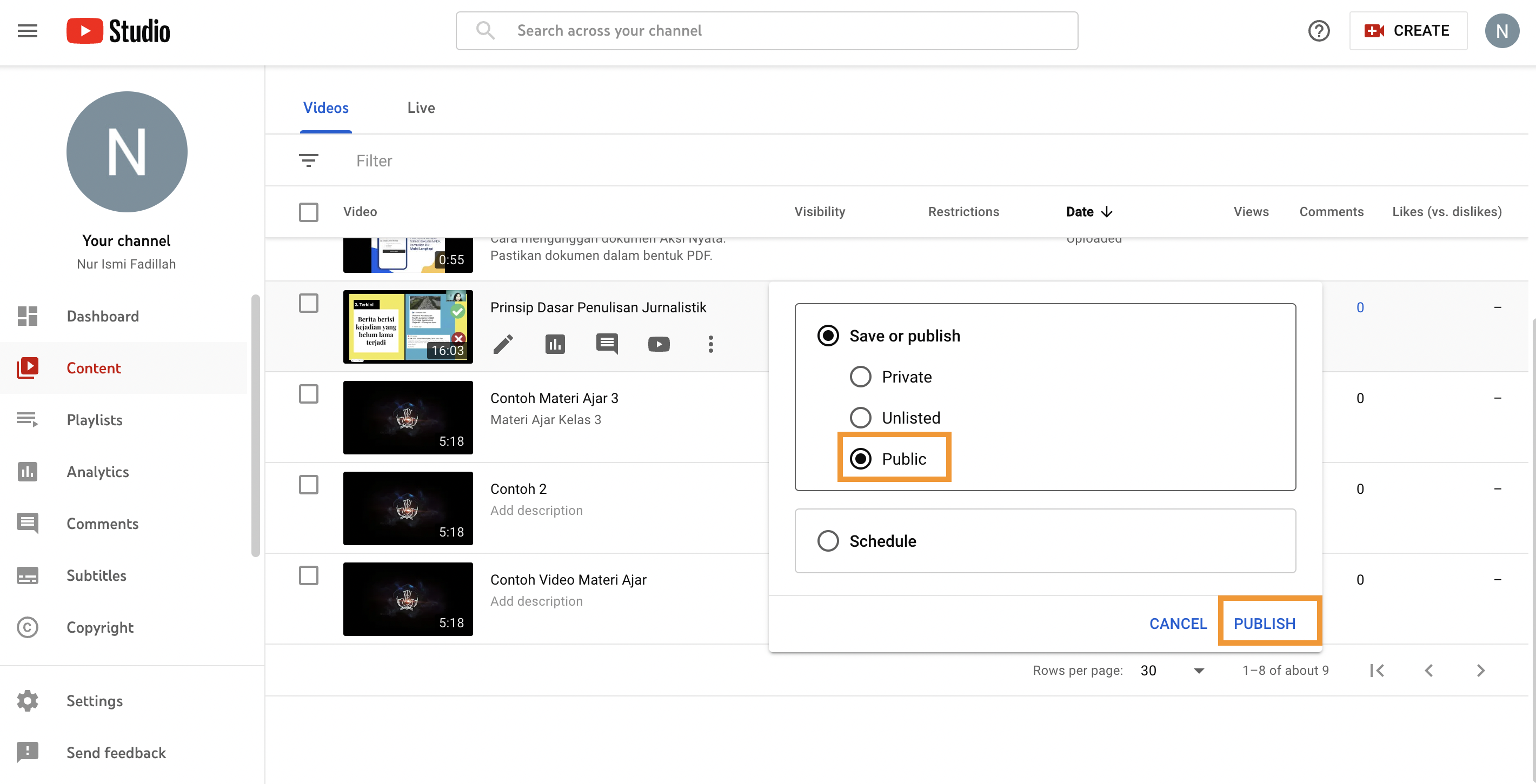Click the PUBLISH button
1536x784 pixels.
(x=1264, y=623)
